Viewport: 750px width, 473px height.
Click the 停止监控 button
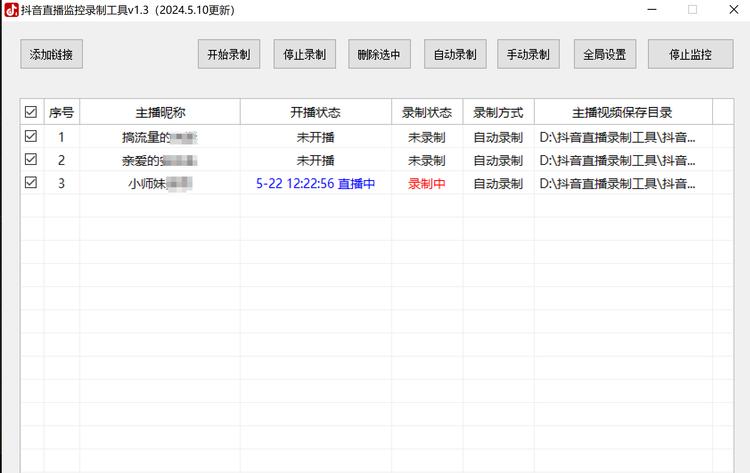tap(690, 54)
